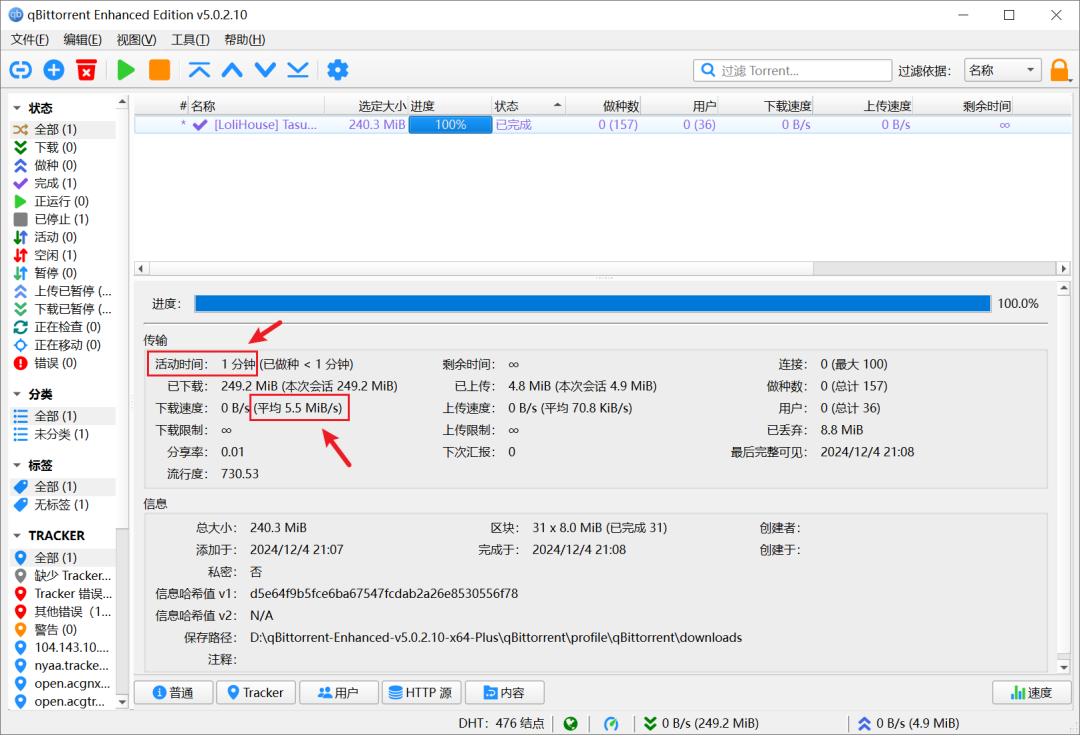
Task: Switch to the 用户 tab
Action: point(338,692)
